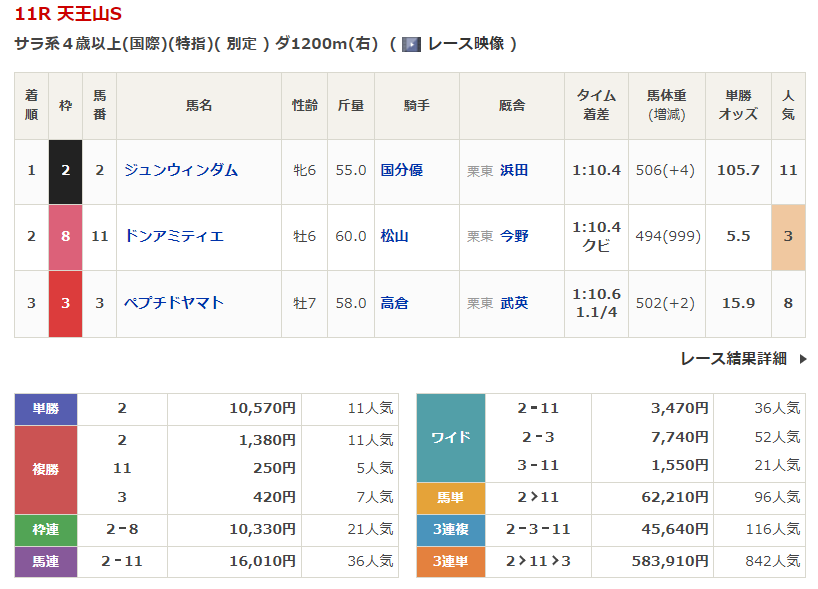Open horse ペプチドヤマト profile

coord(174,302)
